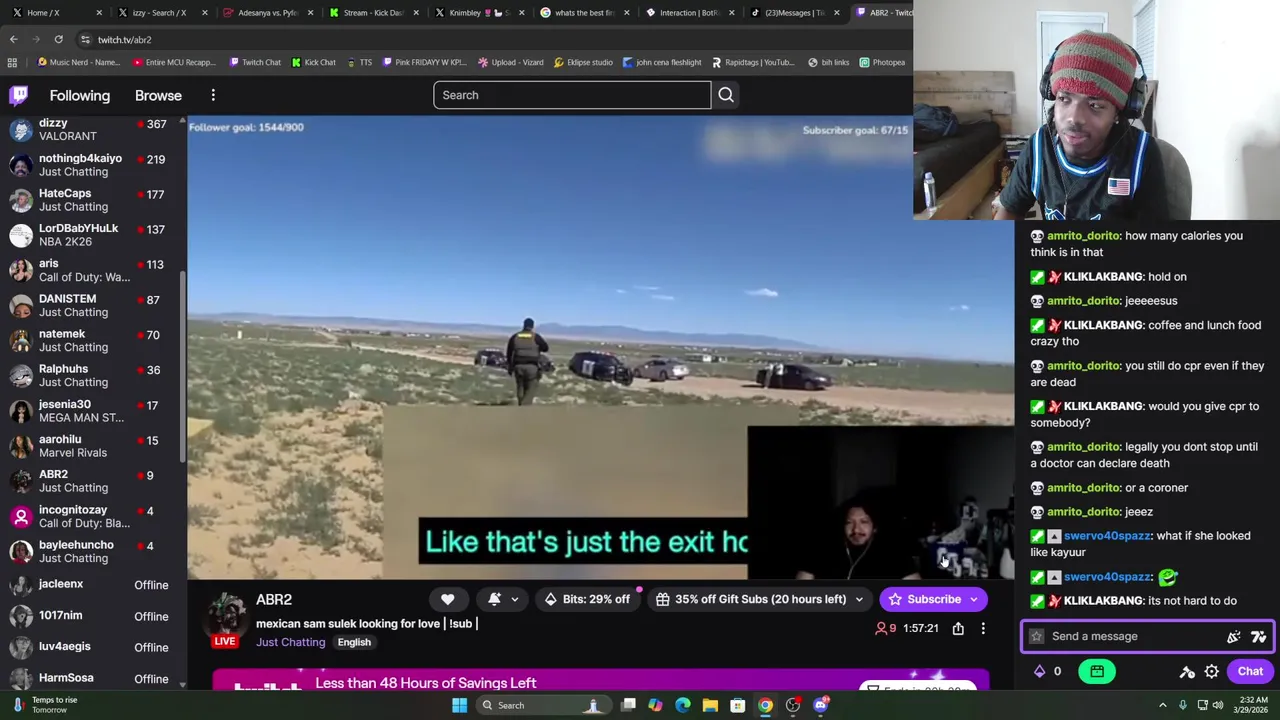Open the stream's more options menu
Viewport: 1280px width, 720px height.
click(983, 628)
